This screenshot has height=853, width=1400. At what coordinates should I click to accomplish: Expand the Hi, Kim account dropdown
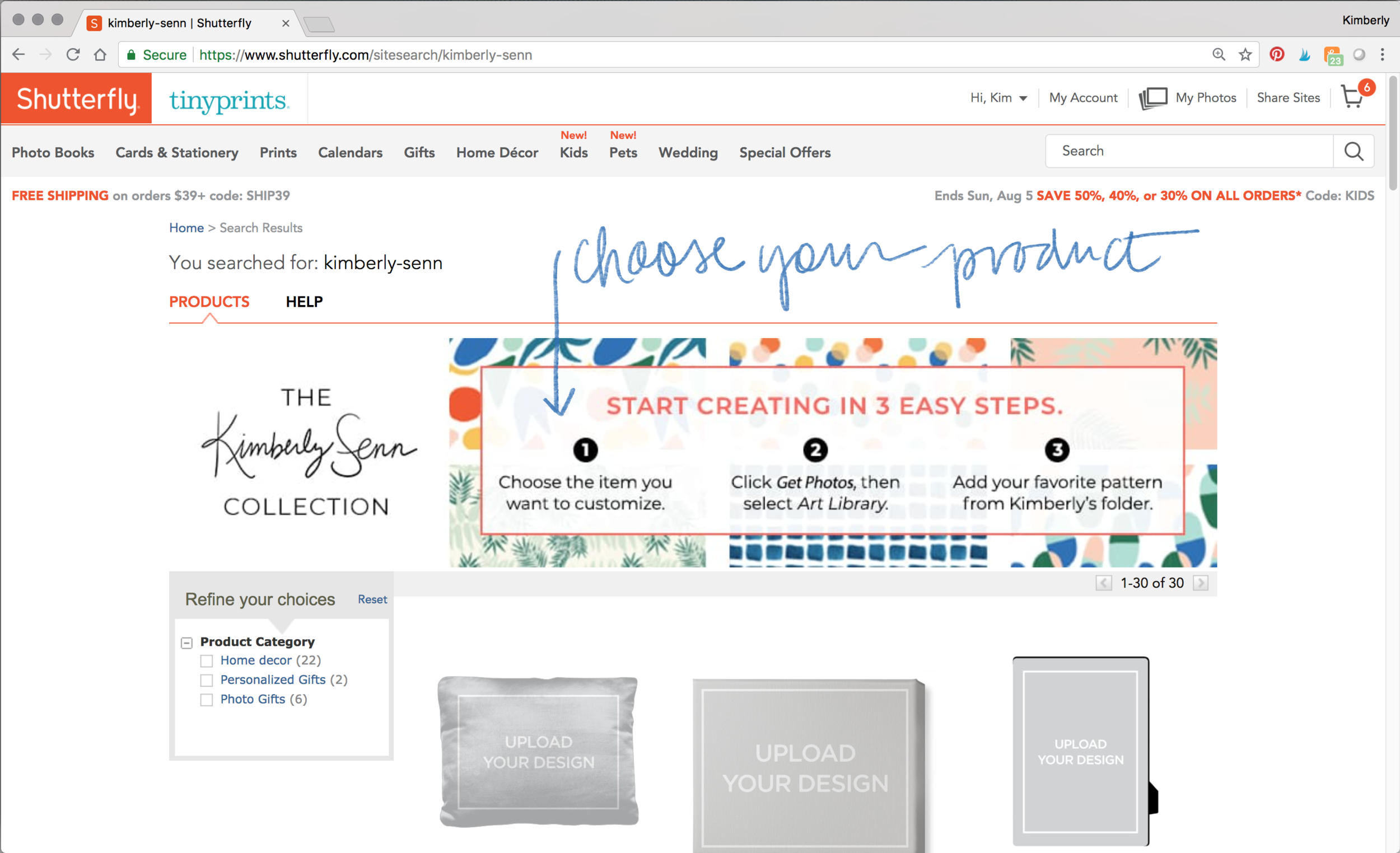998,98
